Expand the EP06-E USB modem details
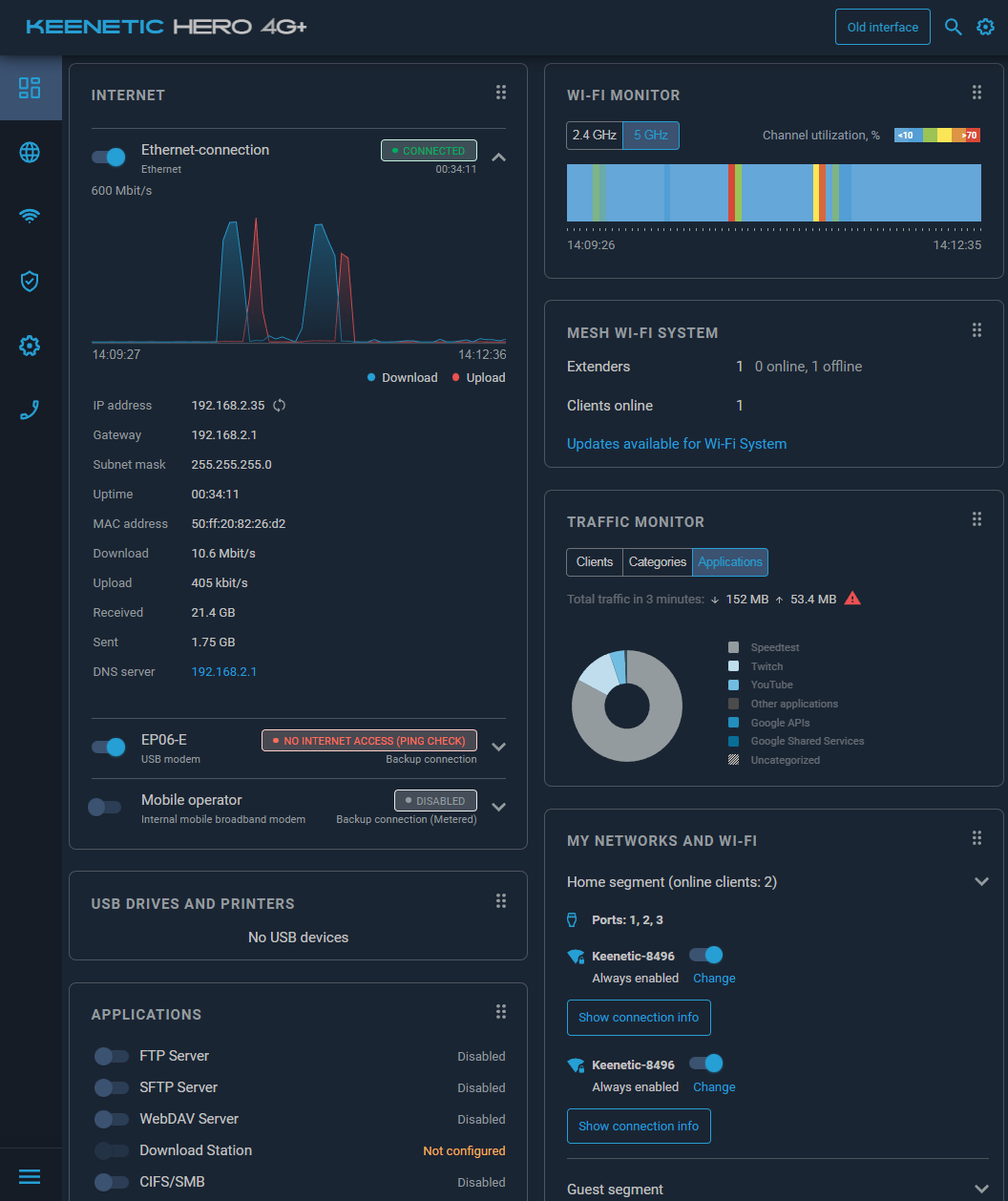The image size is (1008, 1201). point(498,747)
